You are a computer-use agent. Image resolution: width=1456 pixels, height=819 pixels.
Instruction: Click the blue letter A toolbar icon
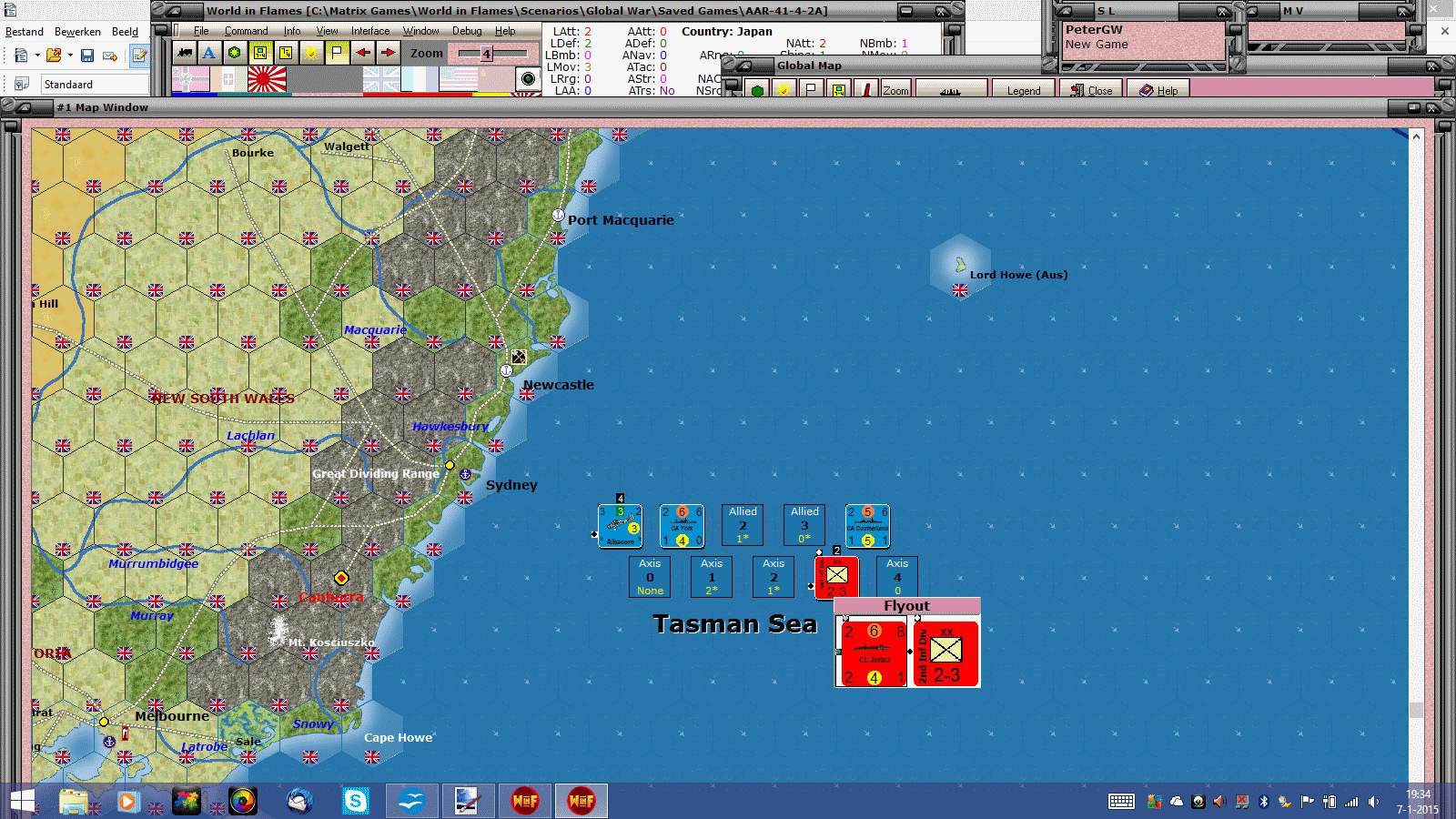point(209,53)
